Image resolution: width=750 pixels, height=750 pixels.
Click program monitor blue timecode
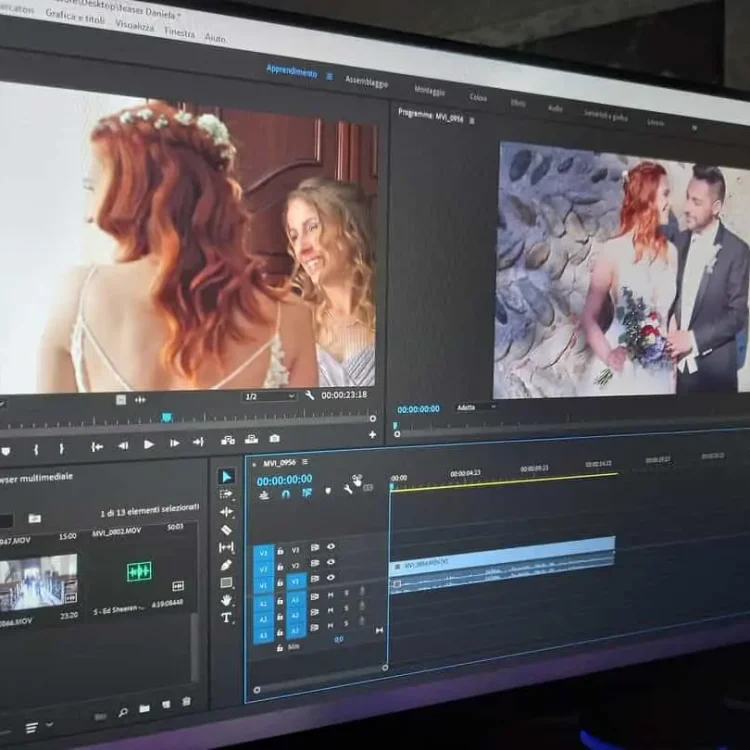[418, 409]
